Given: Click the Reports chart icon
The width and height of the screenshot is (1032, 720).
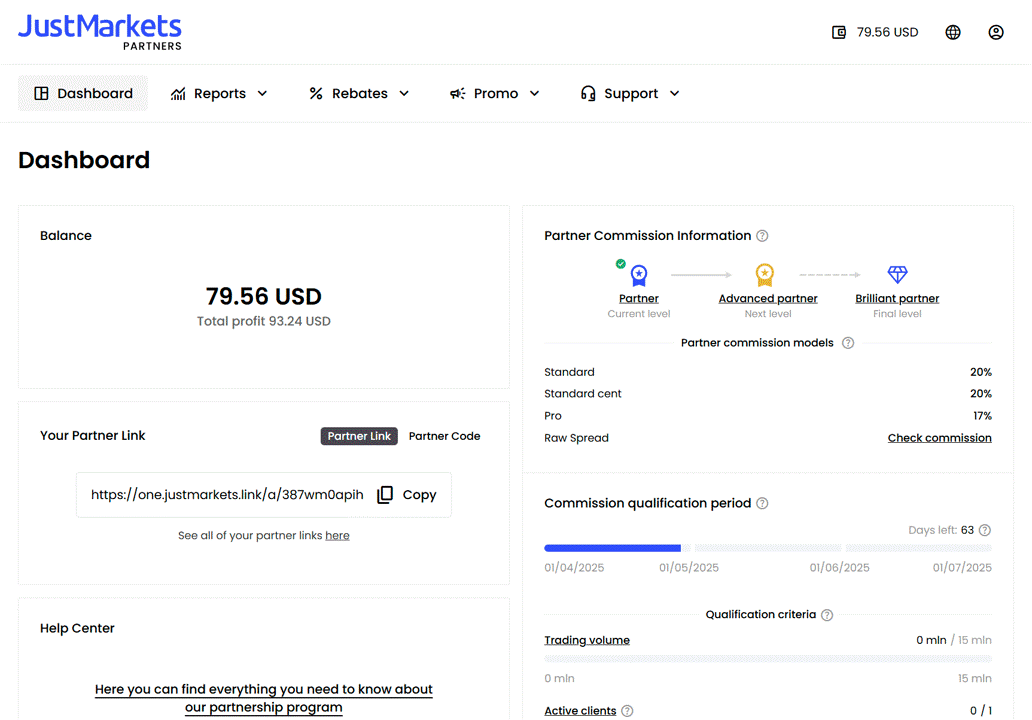Looking at the screenshot, I should coord(178,93).
